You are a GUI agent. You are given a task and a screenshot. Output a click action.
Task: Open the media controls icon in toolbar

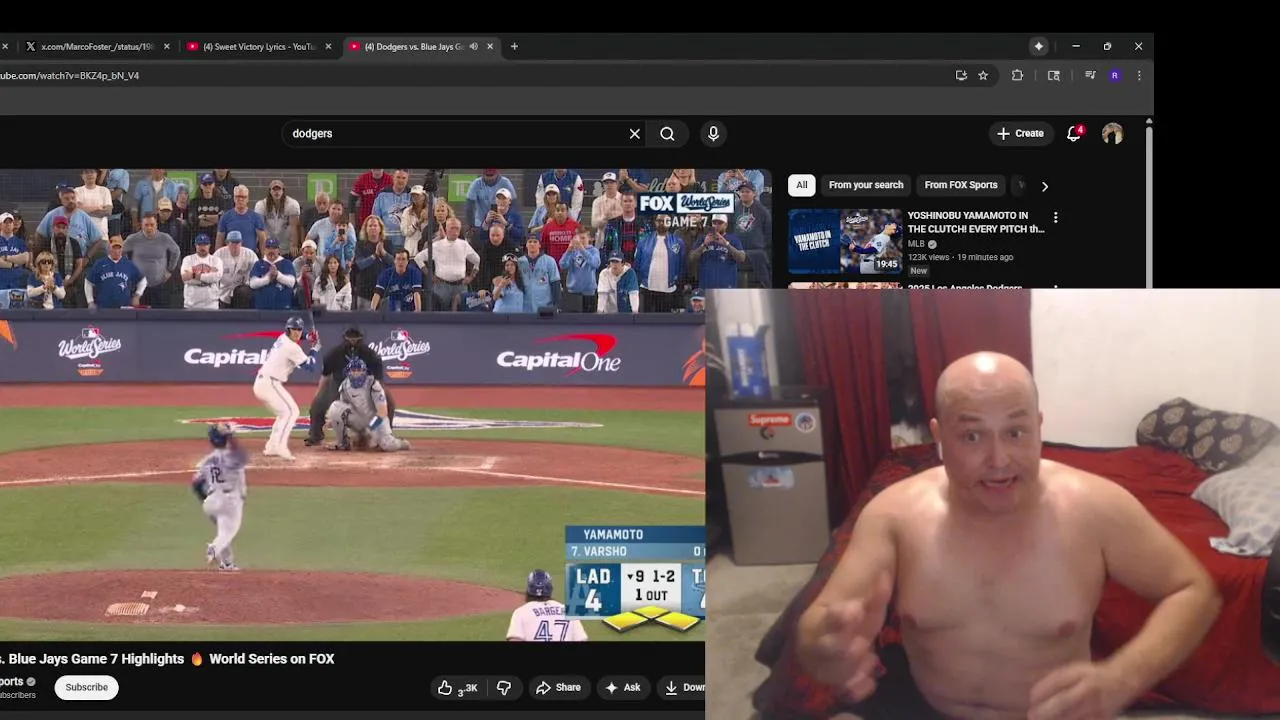pos(1090,75)
